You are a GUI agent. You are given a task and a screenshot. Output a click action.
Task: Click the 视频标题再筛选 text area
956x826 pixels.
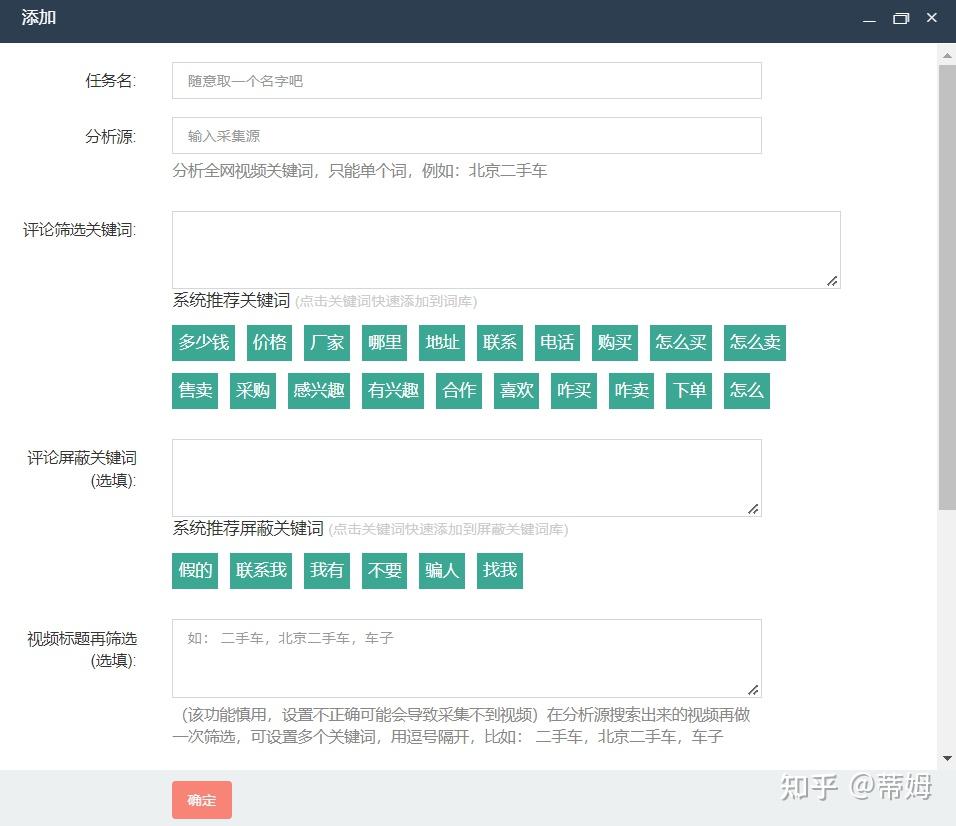pyautogui.click(x=466, y=658)
